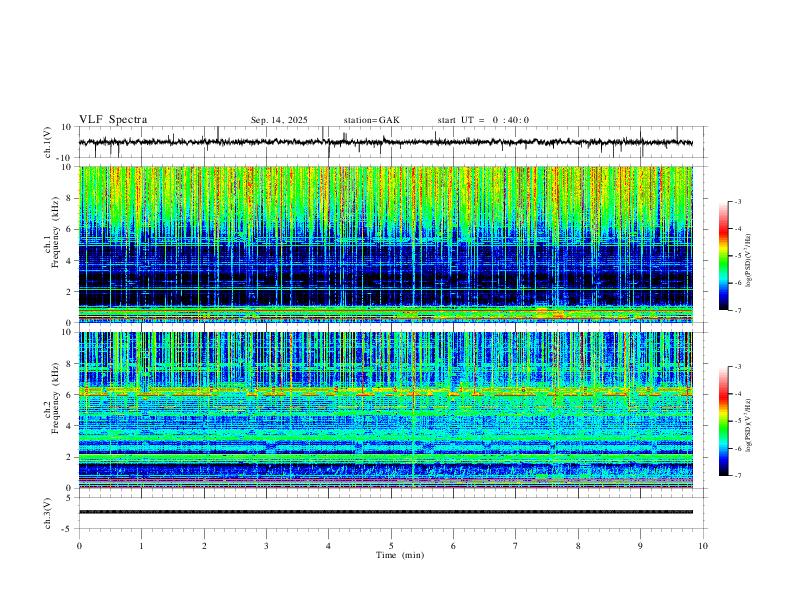Click the upper colorbar "log(PSD)(V²/Hz)" label
Screen dimensions: 792x612
[749, 260]
